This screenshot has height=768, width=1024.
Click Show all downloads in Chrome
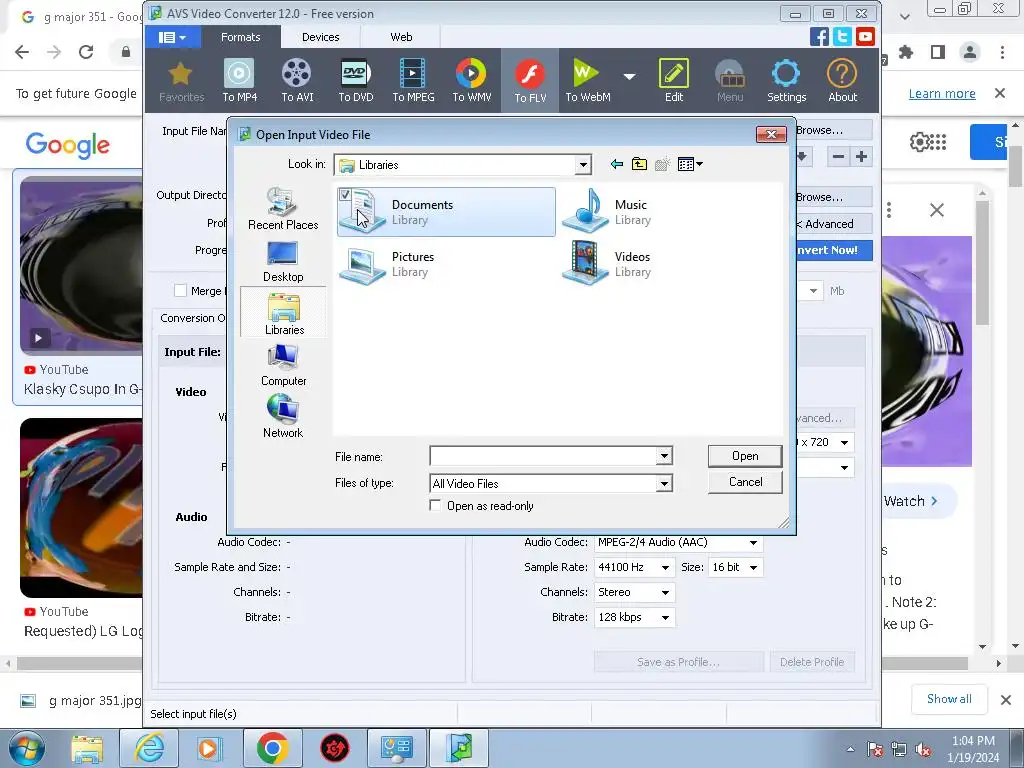[x=949, y=699]
